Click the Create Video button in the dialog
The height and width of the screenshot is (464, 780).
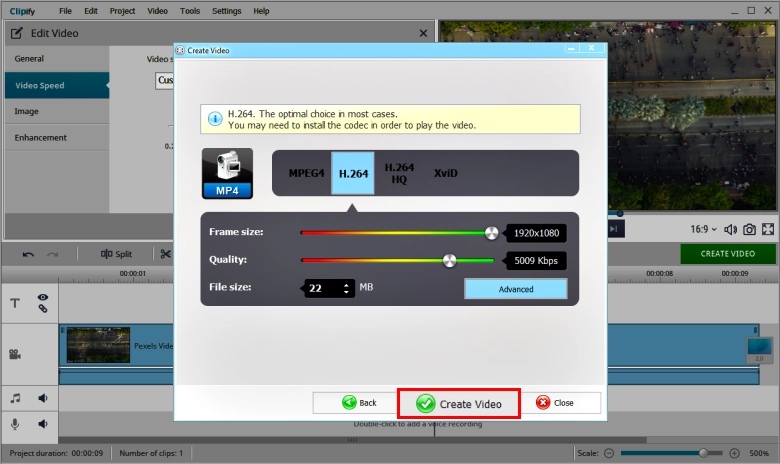(459, 403)
